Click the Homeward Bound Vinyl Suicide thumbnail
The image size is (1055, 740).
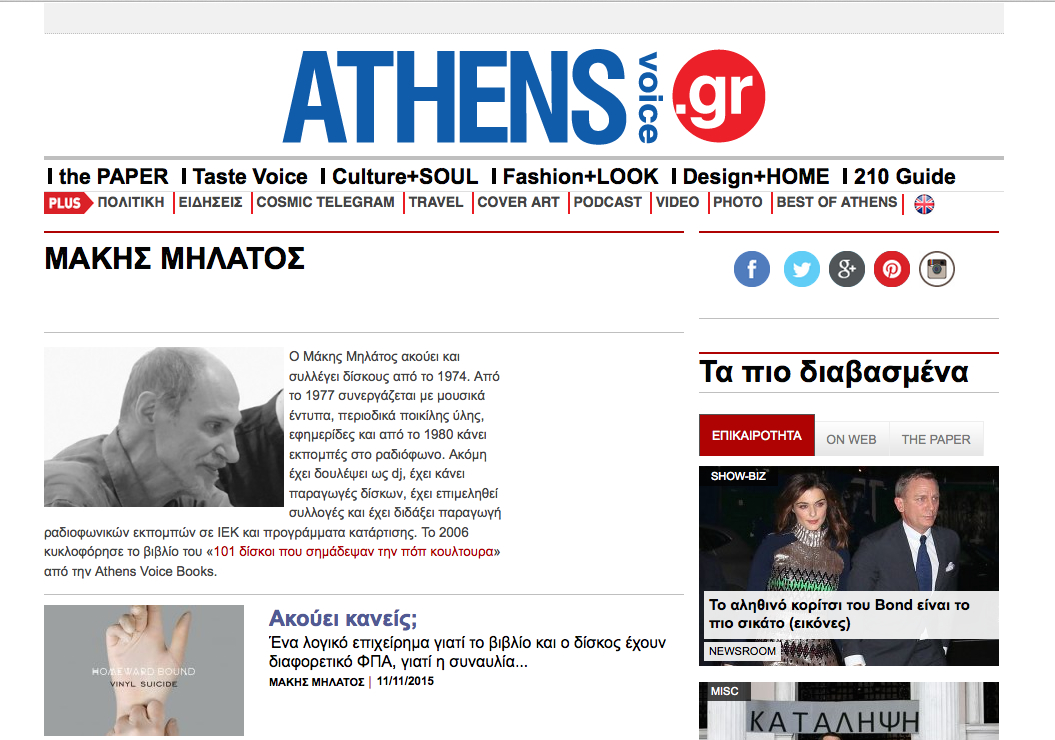[144, 670]
